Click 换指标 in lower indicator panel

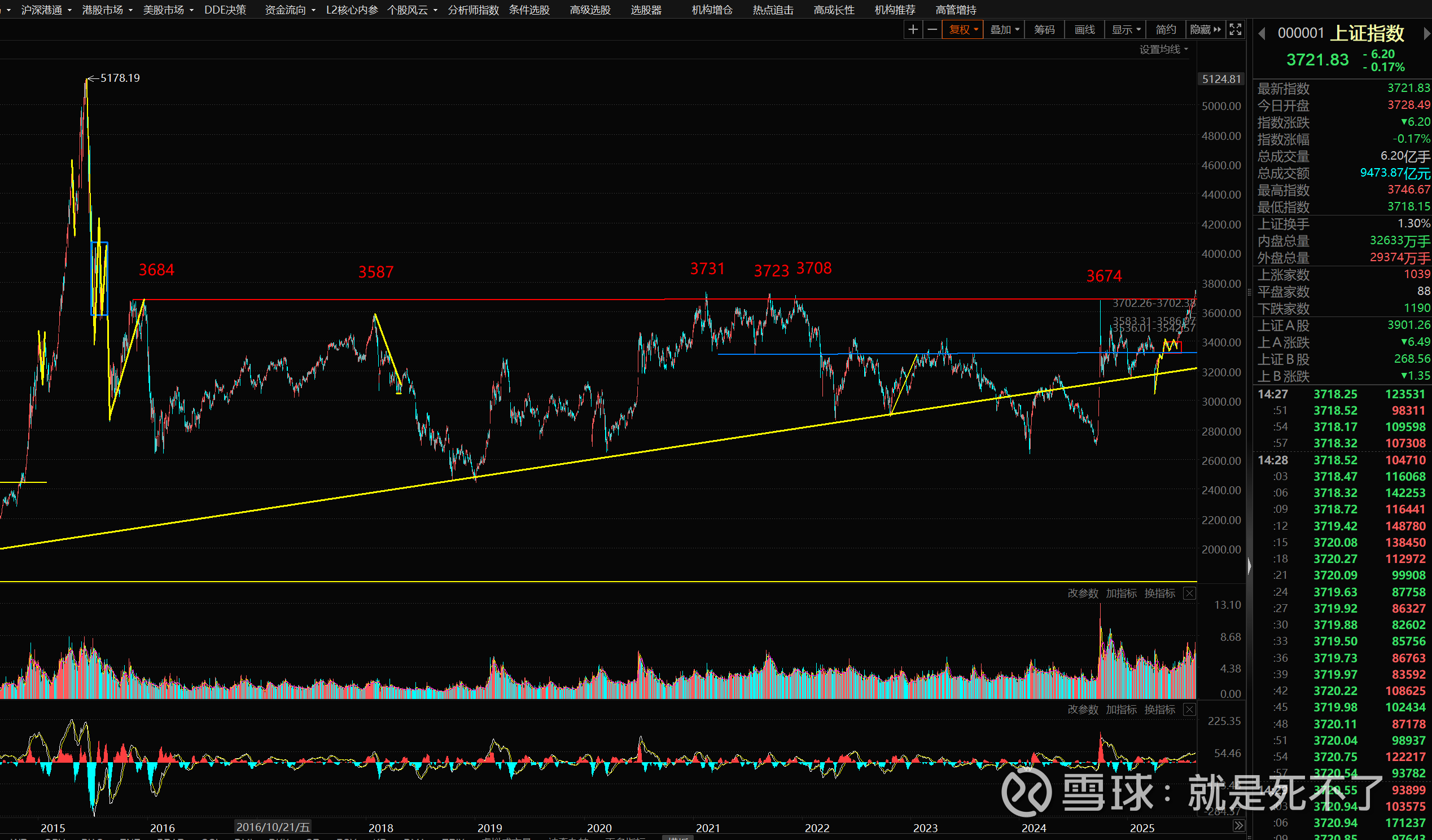click(1159, 709)
